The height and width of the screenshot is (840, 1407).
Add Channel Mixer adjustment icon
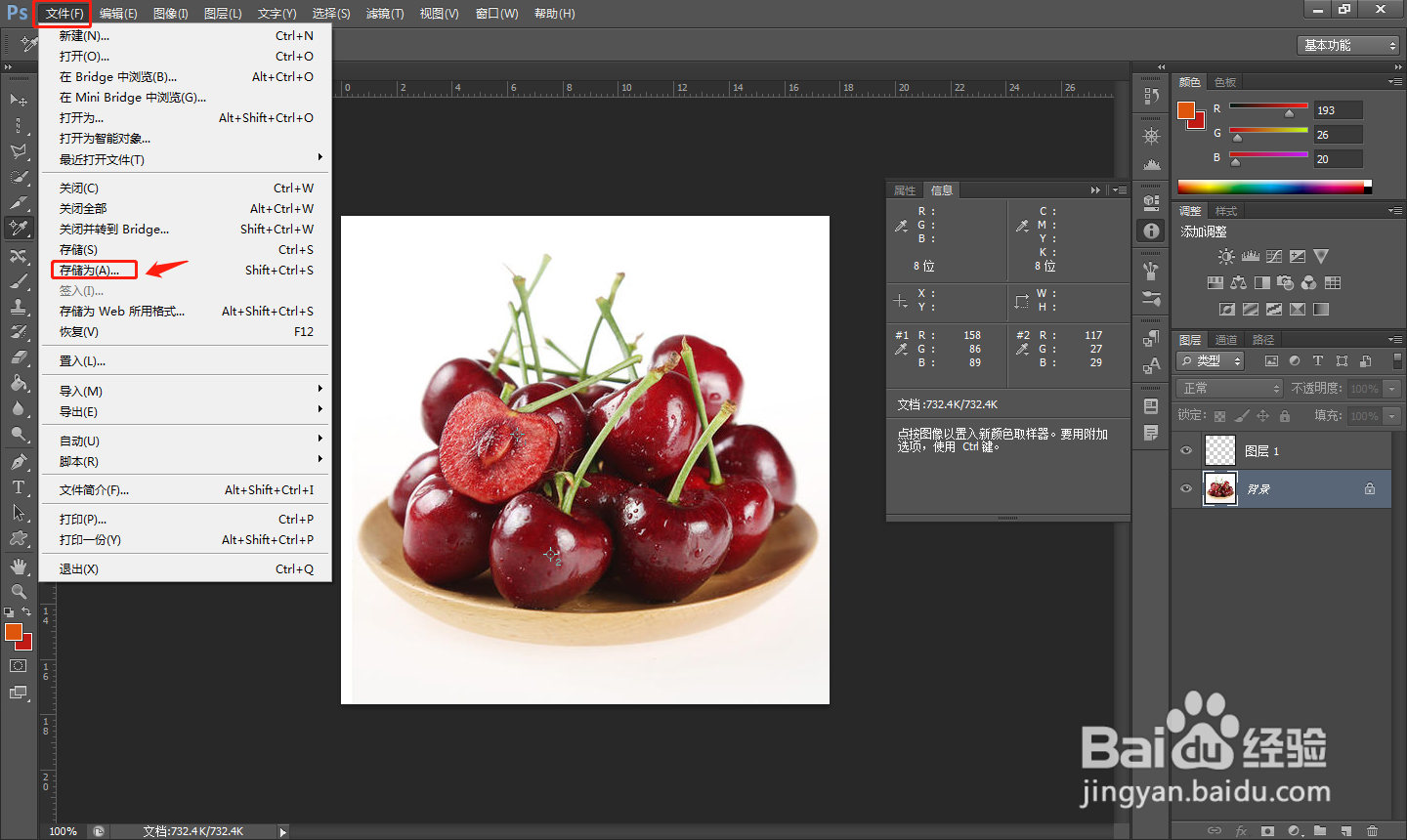[x=1308, y=283]
